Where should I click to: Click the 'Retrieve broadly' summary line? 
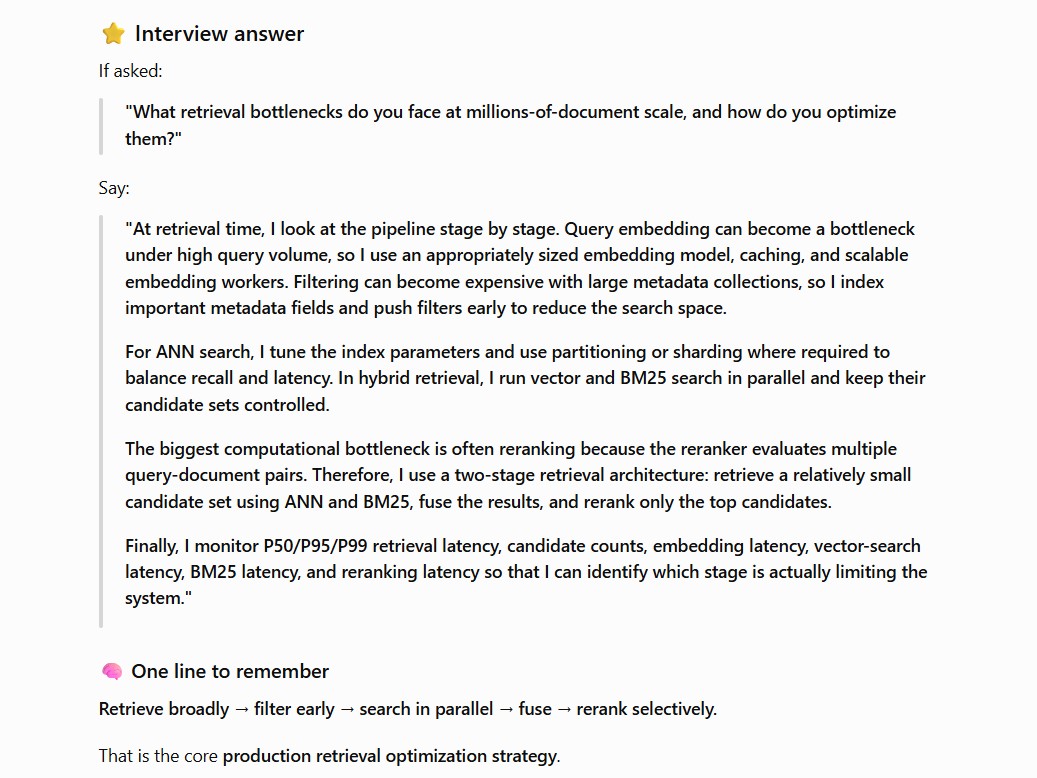pyautogui.click(x=407, y=709)
